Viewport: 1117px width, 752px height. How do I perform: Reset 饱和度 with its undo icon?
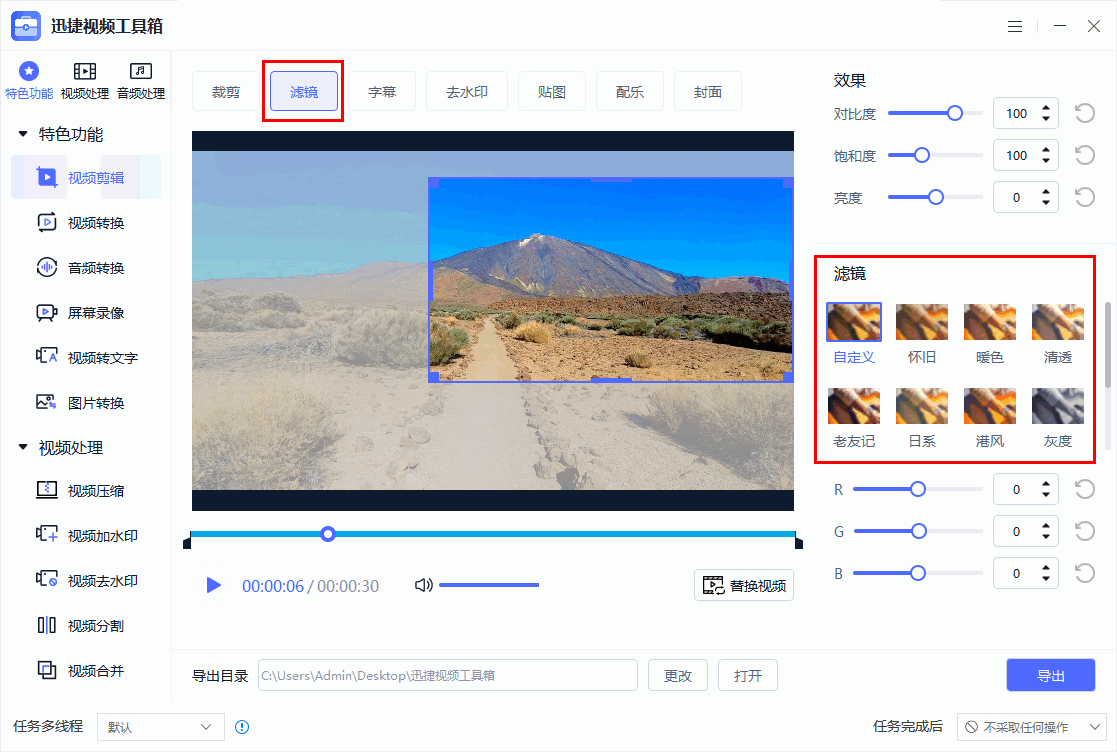pyautogui.click(x=1084, y=155)
